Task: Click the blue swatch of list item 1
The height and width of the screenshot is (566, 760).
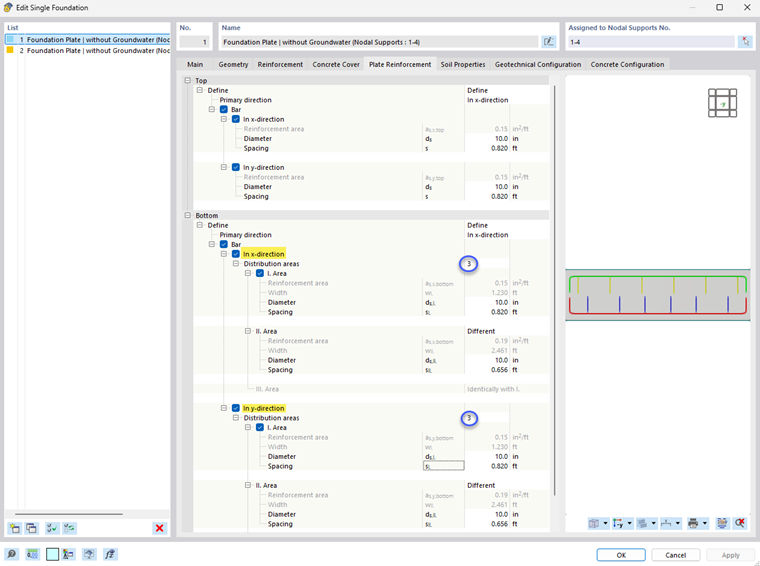Action: [x=10, y=39]
